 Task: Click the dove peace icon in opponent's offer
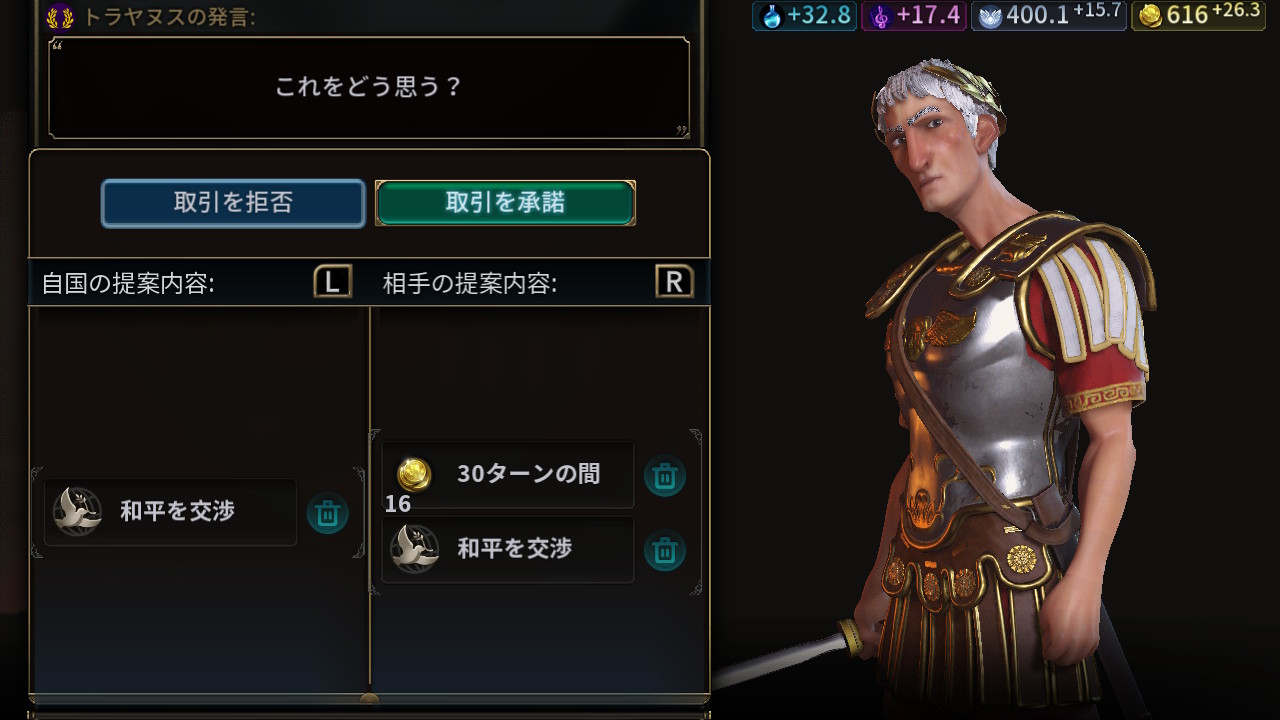[x=414, y=549]
